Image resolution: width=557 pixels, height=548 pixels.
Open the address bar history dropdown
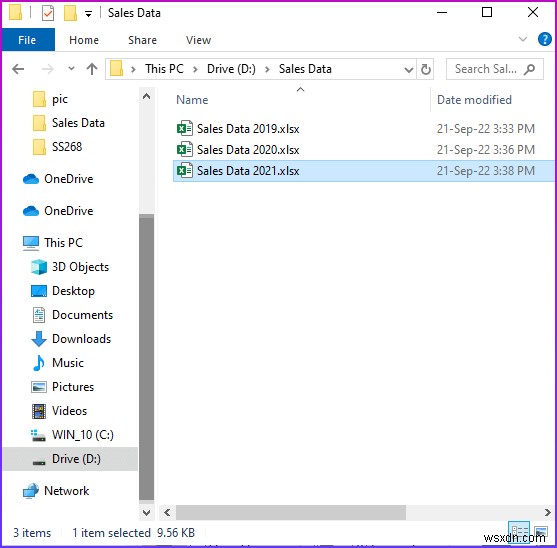click(409, 70)
